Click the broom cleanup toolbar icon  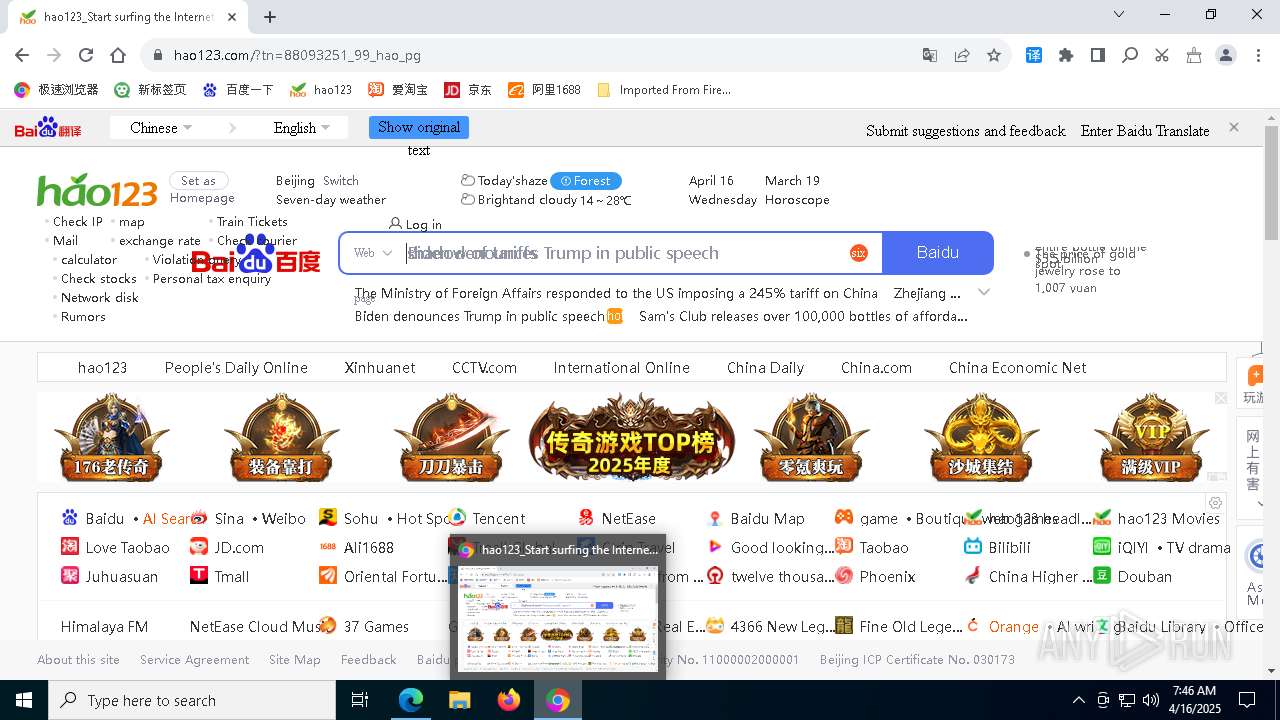1194,55
